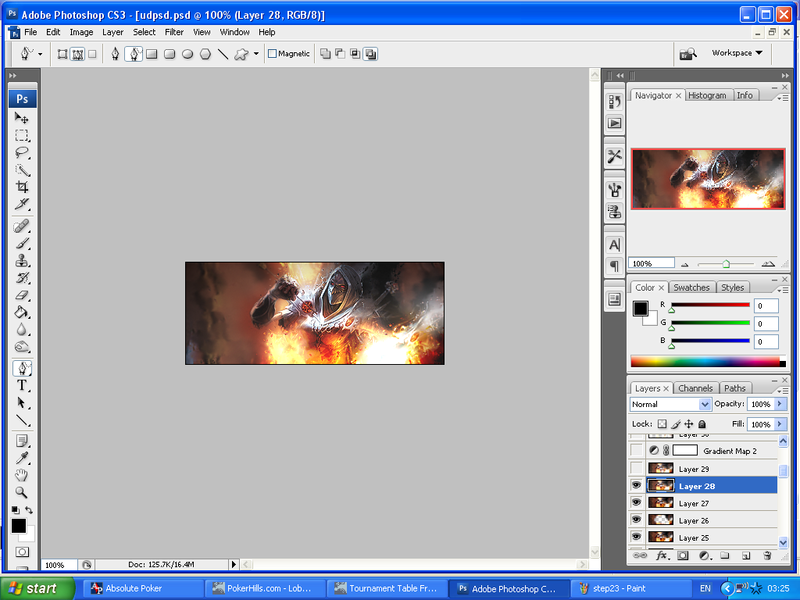This screenshot has height=600, width=800.
Task: Open the Select menu
Action: [144, 32]
